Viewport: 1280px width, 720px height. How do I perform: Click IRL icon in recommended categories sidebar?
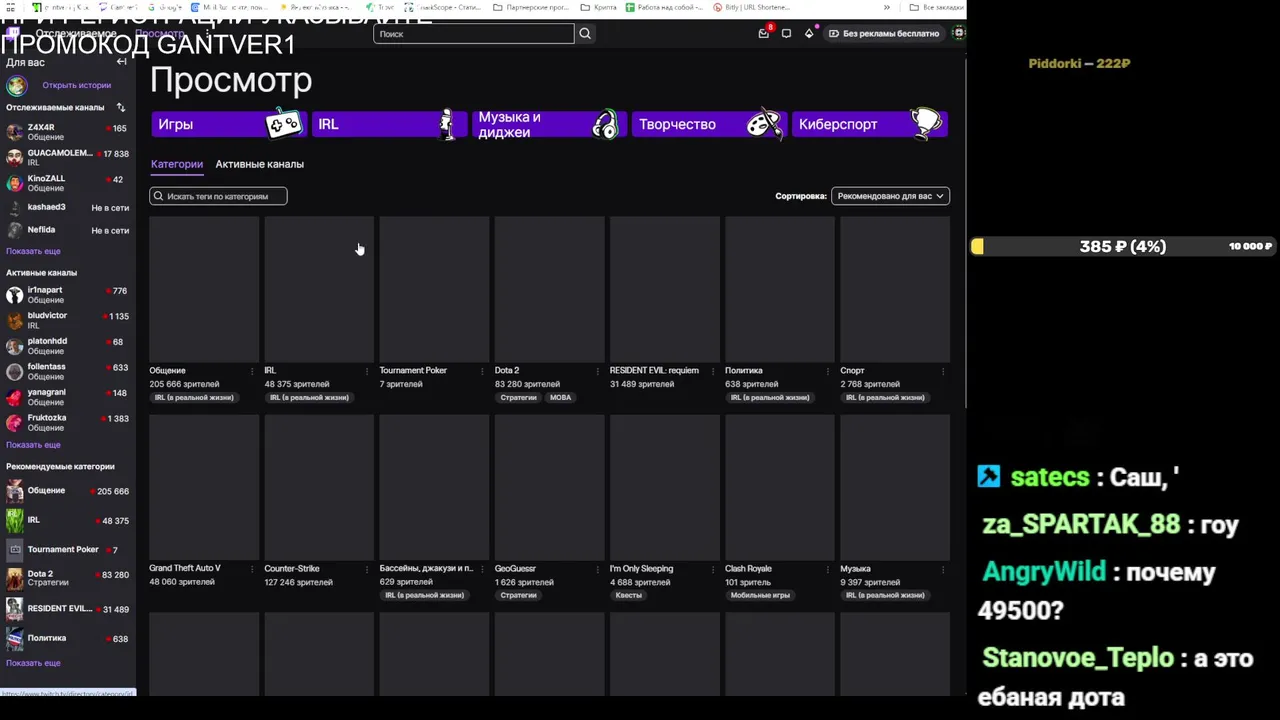pyautogui.click(x=14, y=520)
